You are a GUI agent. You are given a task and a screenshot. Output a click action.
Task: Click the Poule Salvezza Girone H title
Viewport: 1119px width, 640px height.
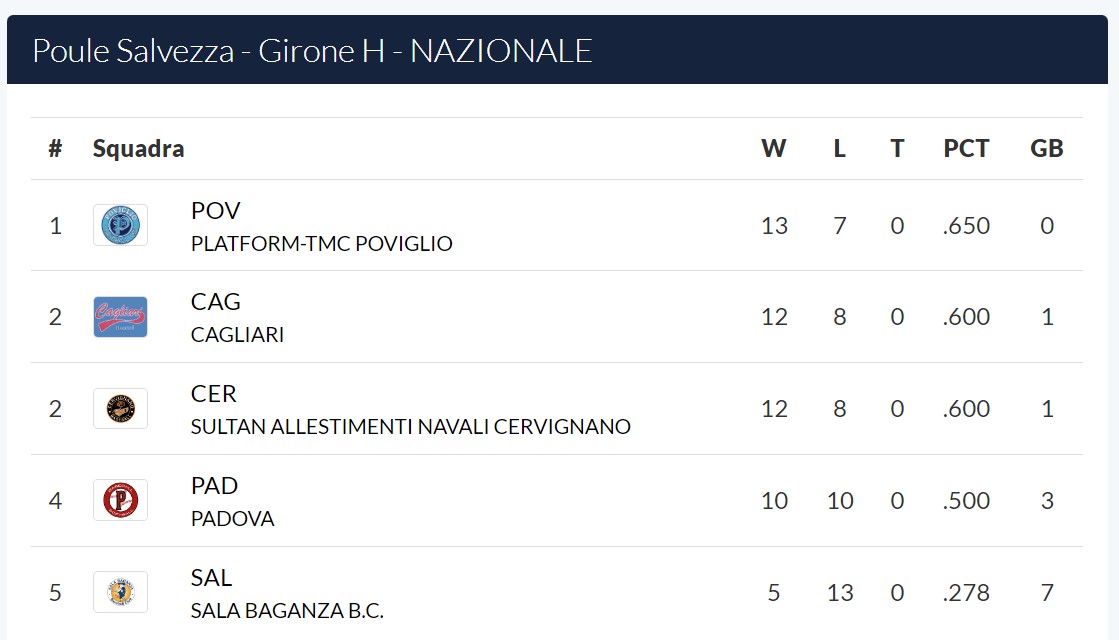tap(313, 51)
